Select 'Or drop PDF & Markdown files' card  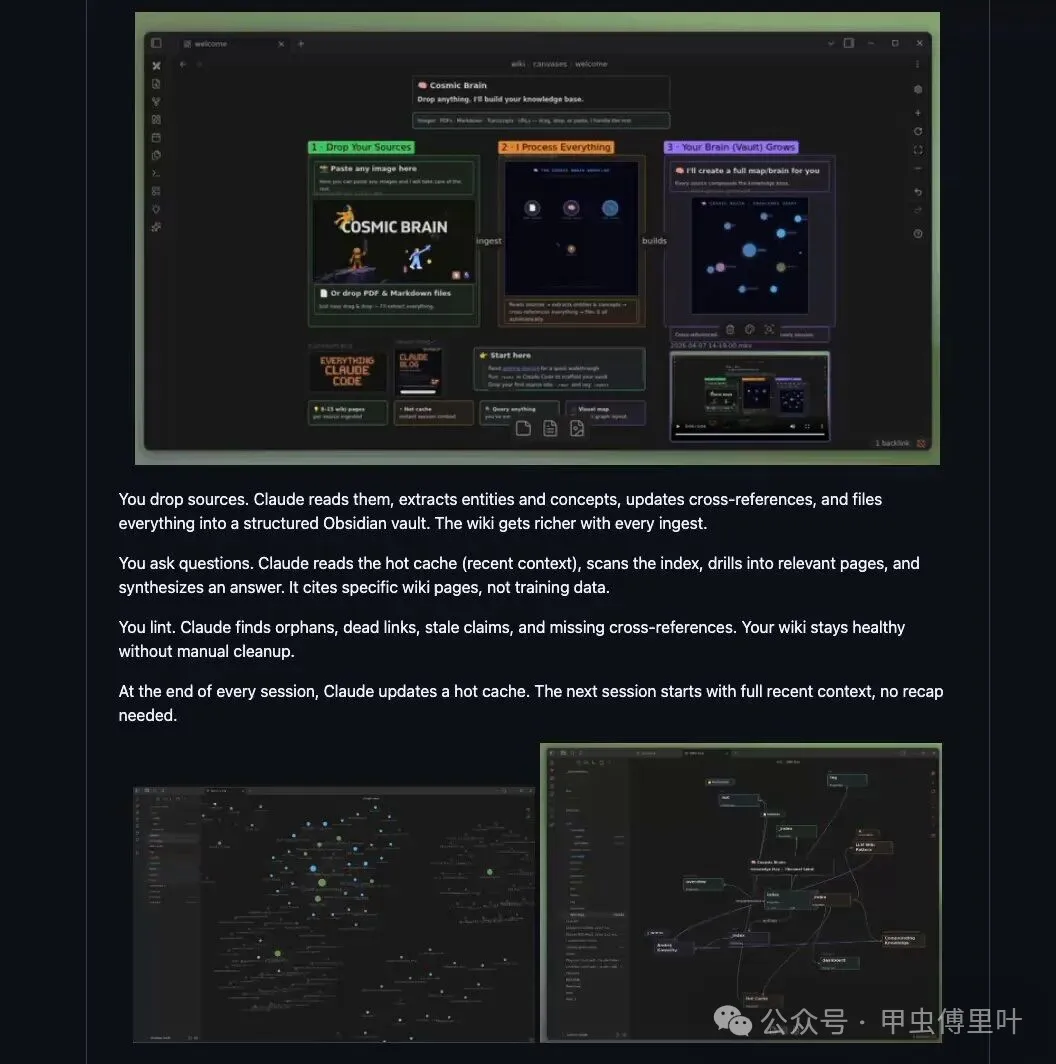pyautogui.click(x=393, y=299)
